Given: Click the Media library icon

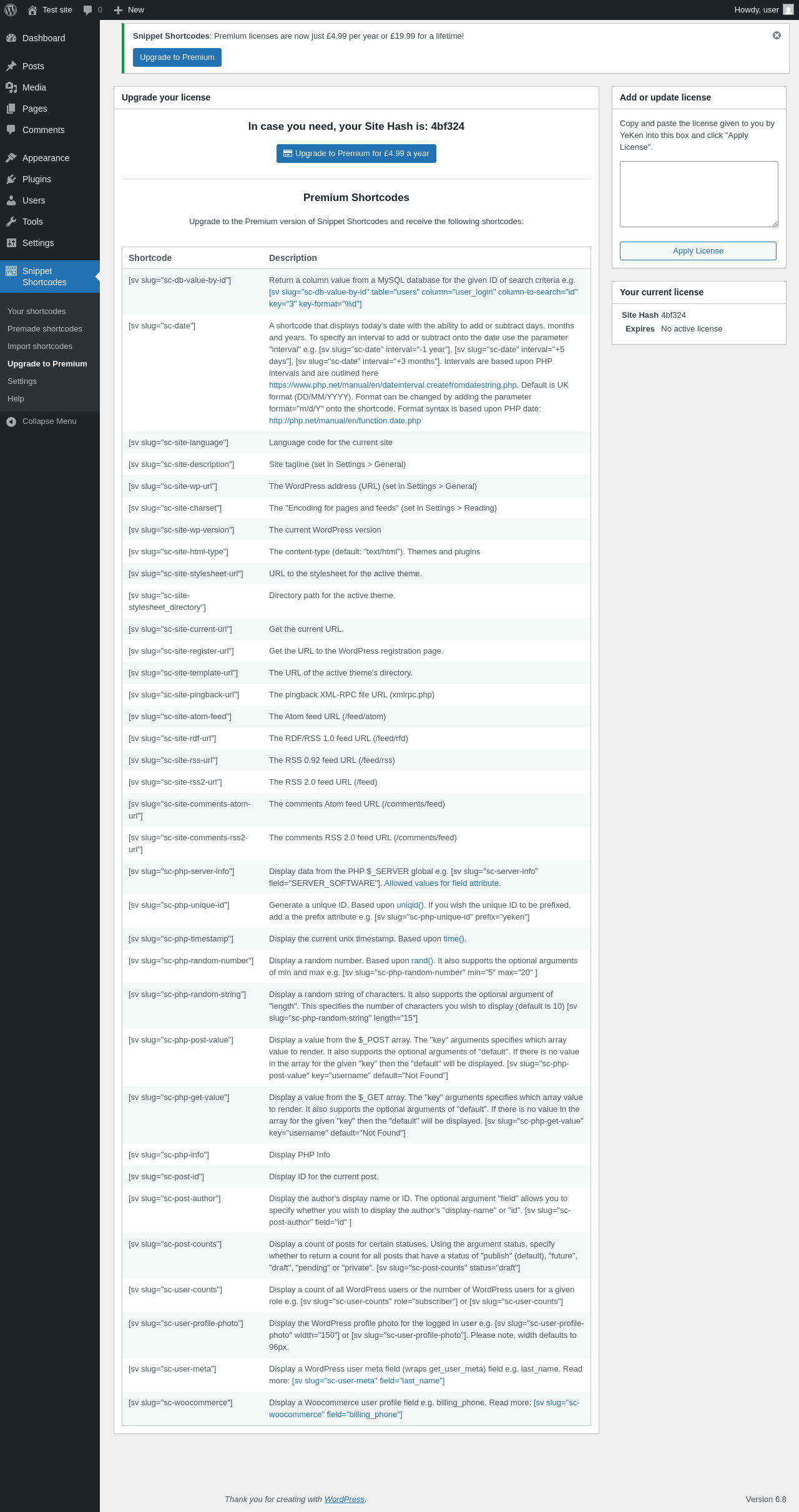Looking at the screenshot, I should point(11,87).
